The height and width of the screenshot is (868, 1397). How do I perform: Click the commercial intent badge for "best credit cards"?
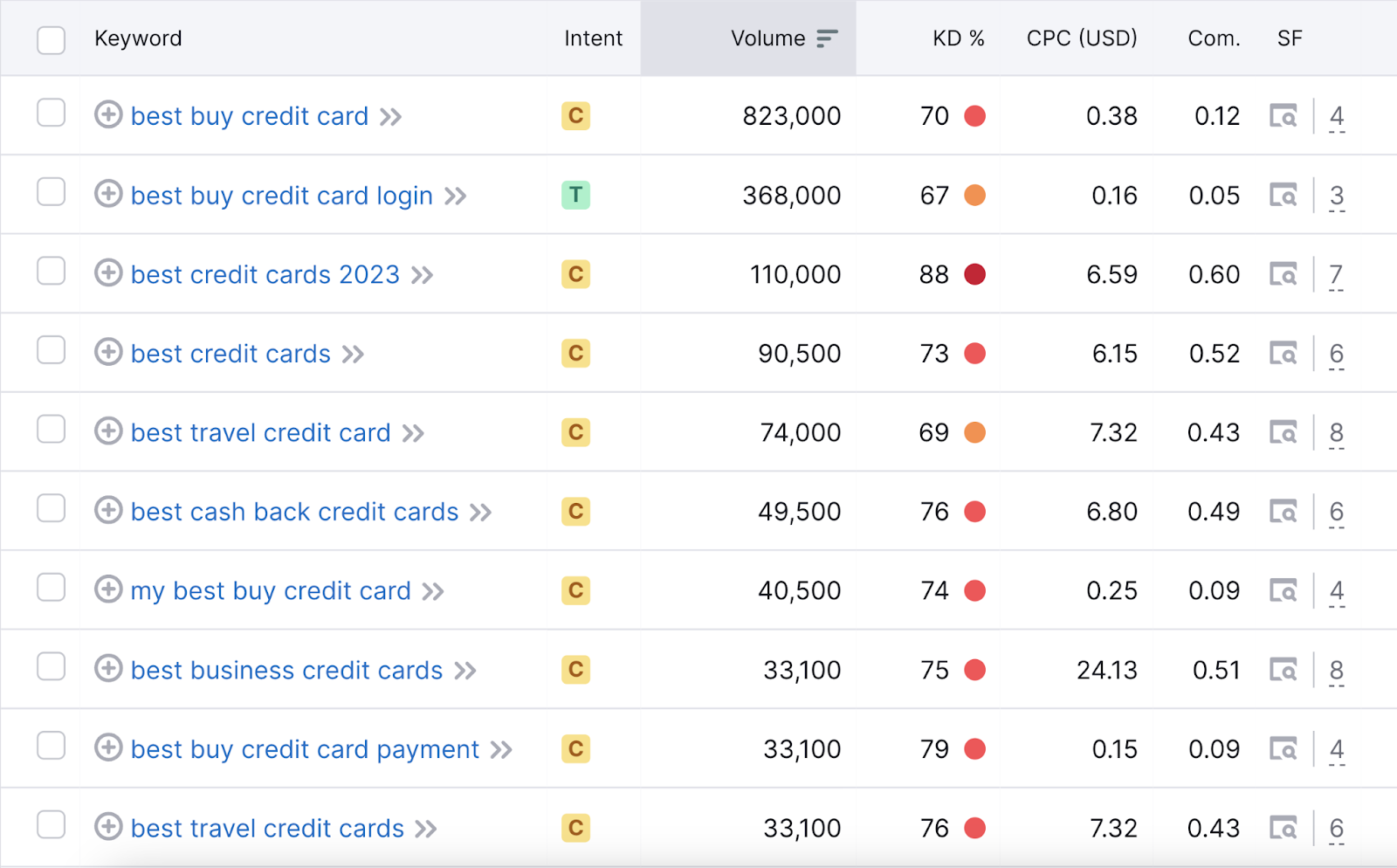click(x=575, y=353)
